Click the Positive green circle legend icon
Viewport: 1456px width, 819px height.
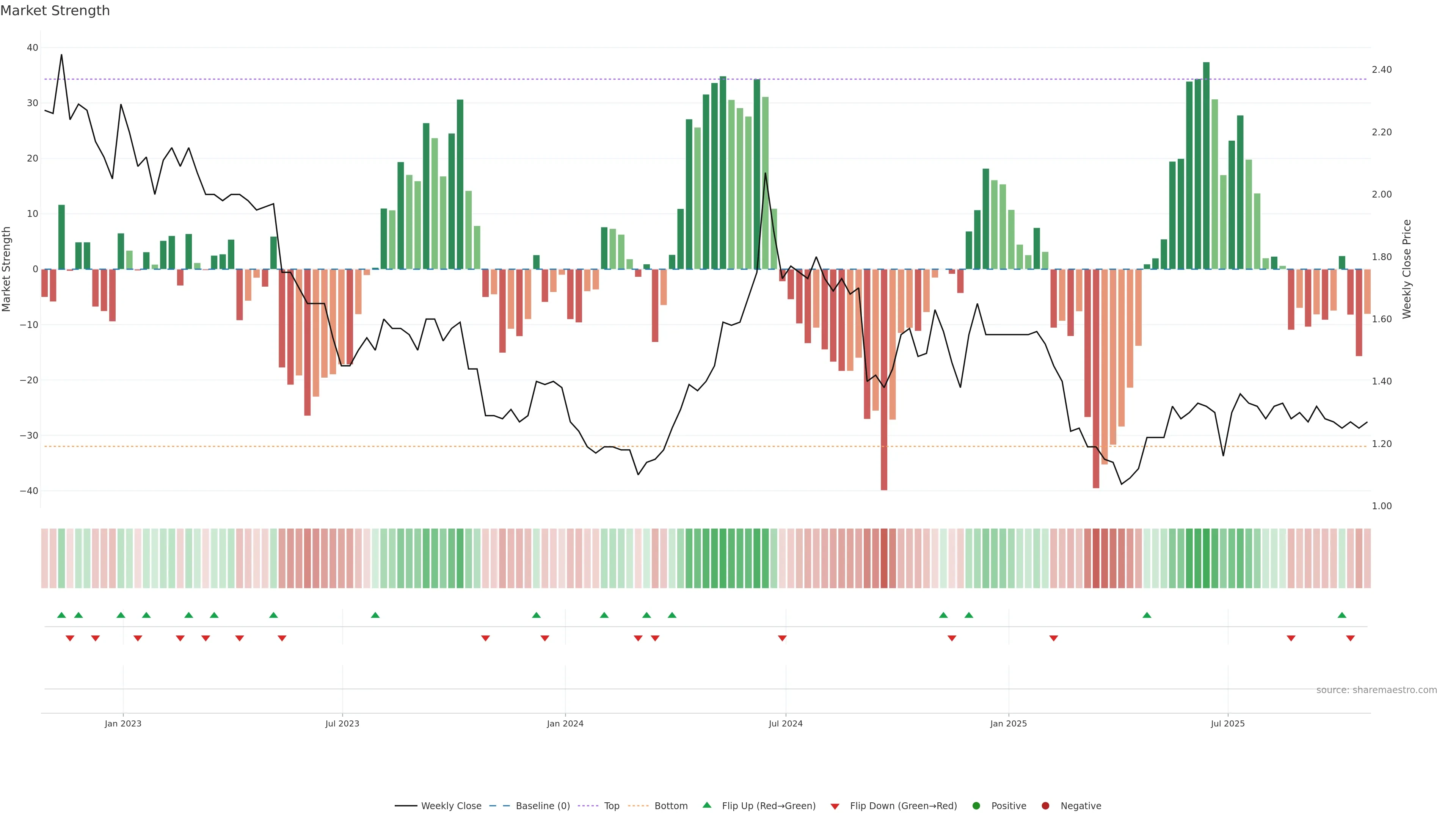976,805
